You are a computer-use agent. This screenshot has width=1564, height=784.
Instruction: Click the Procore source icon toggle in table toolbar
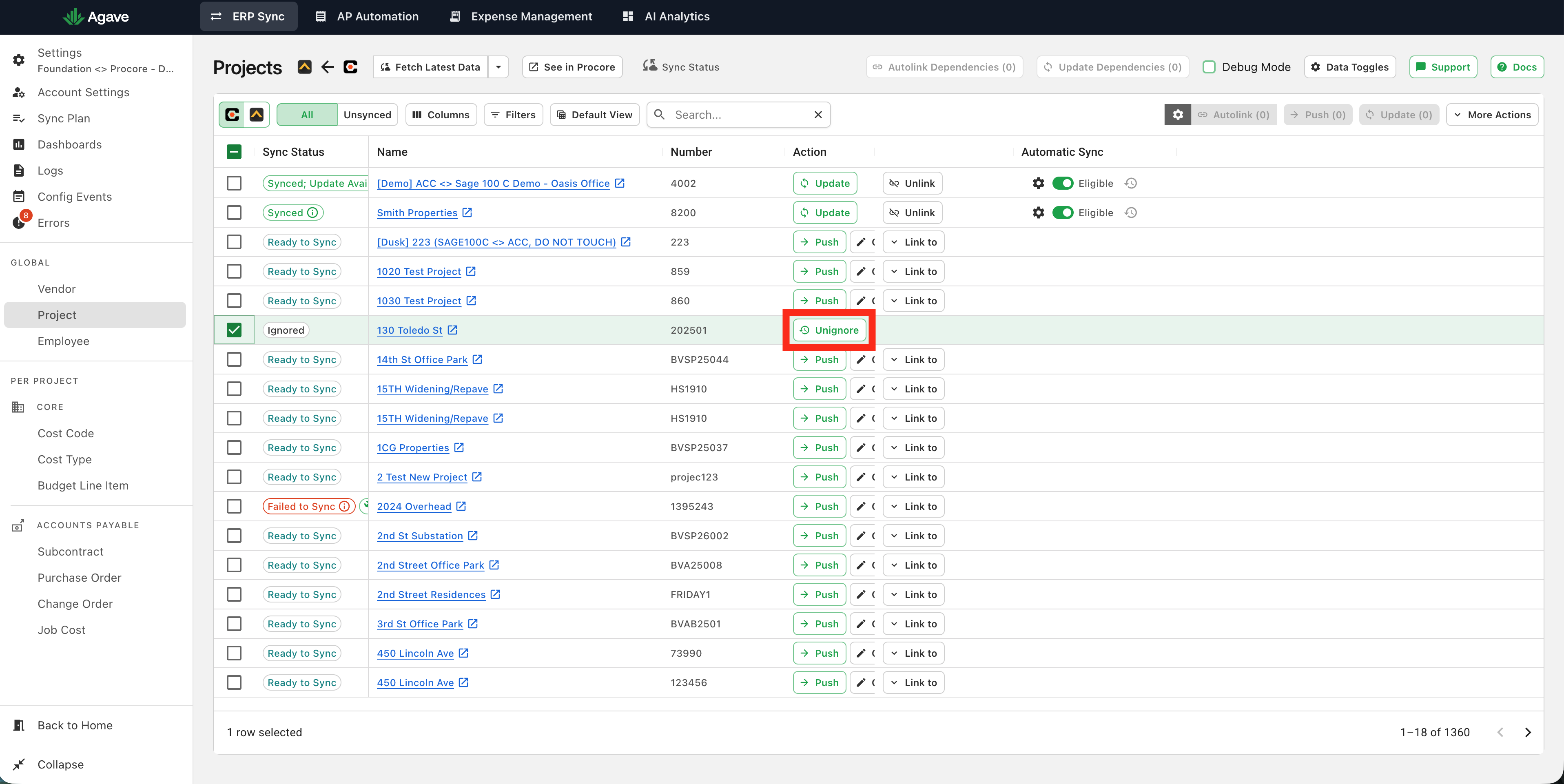[232, 115]
